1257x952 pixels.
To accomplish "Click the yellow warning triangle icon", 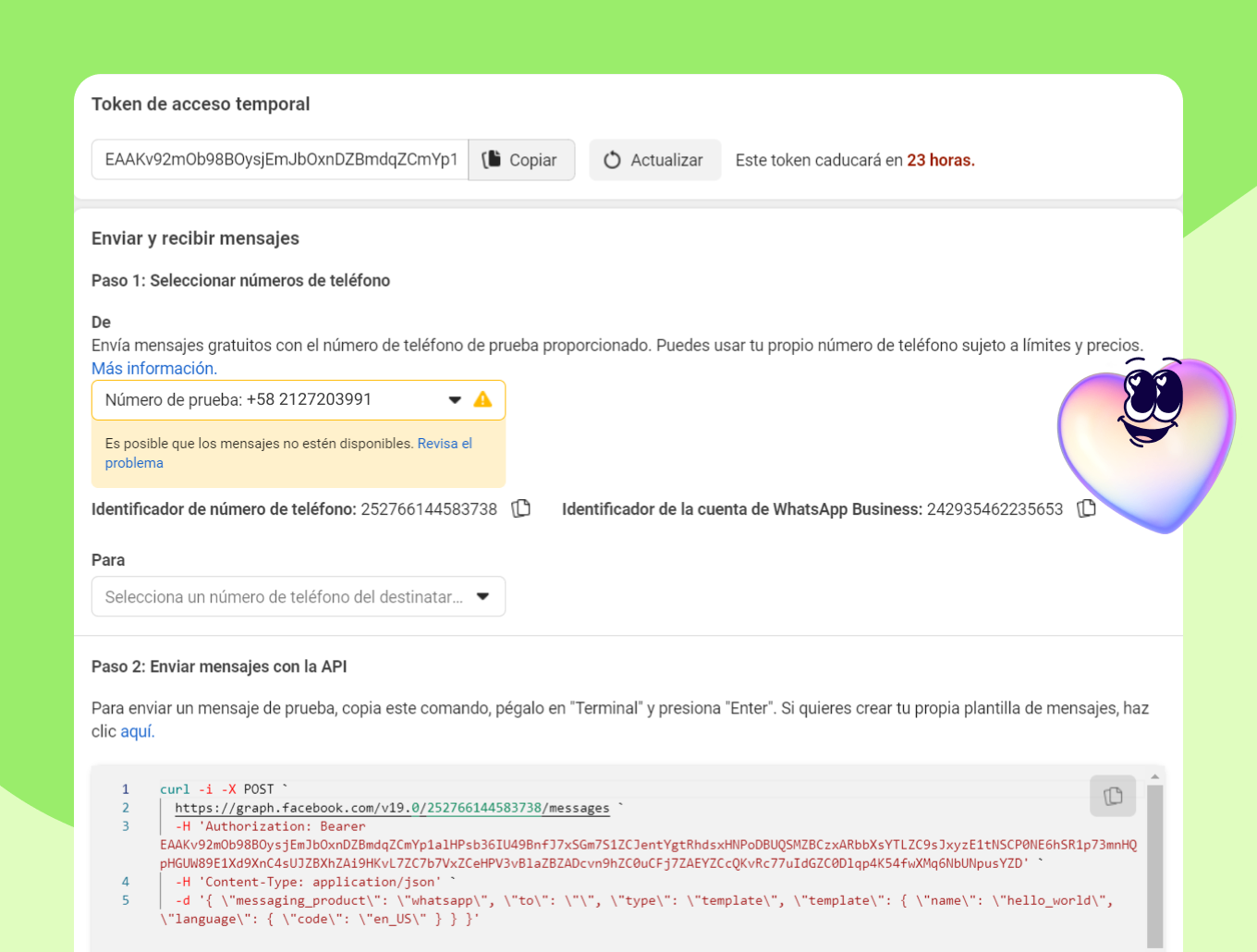I will 482,399.
